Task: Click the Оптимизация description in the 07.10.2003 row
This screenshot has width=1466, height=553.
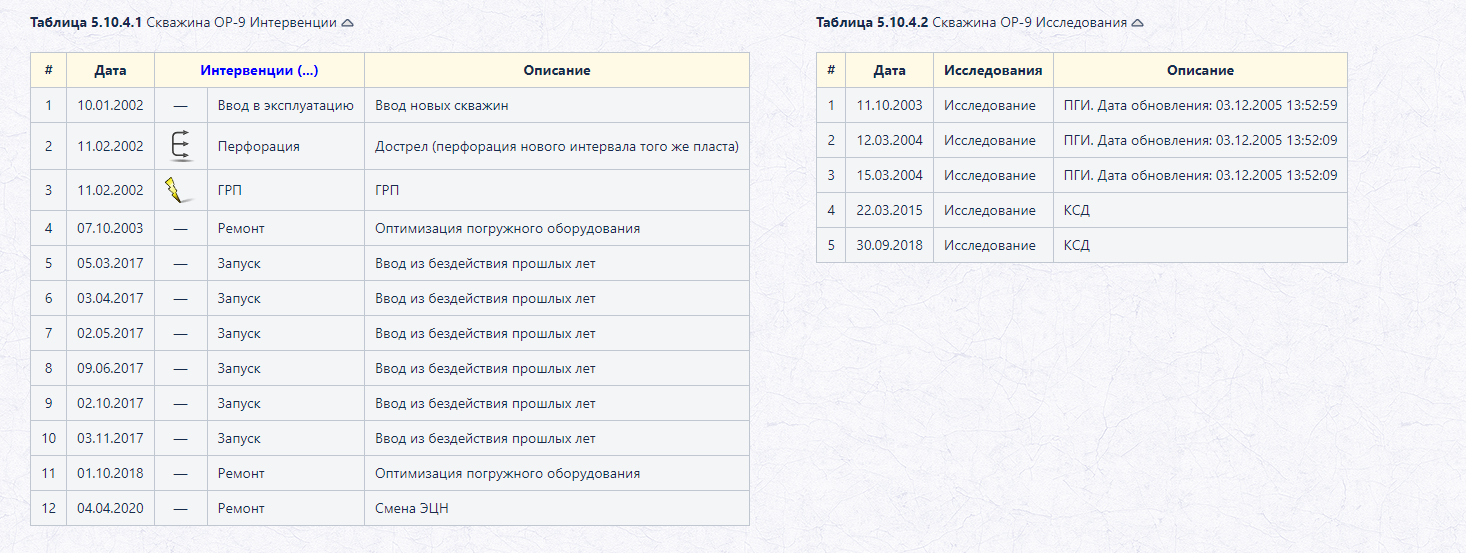Action: click(557, 228)
